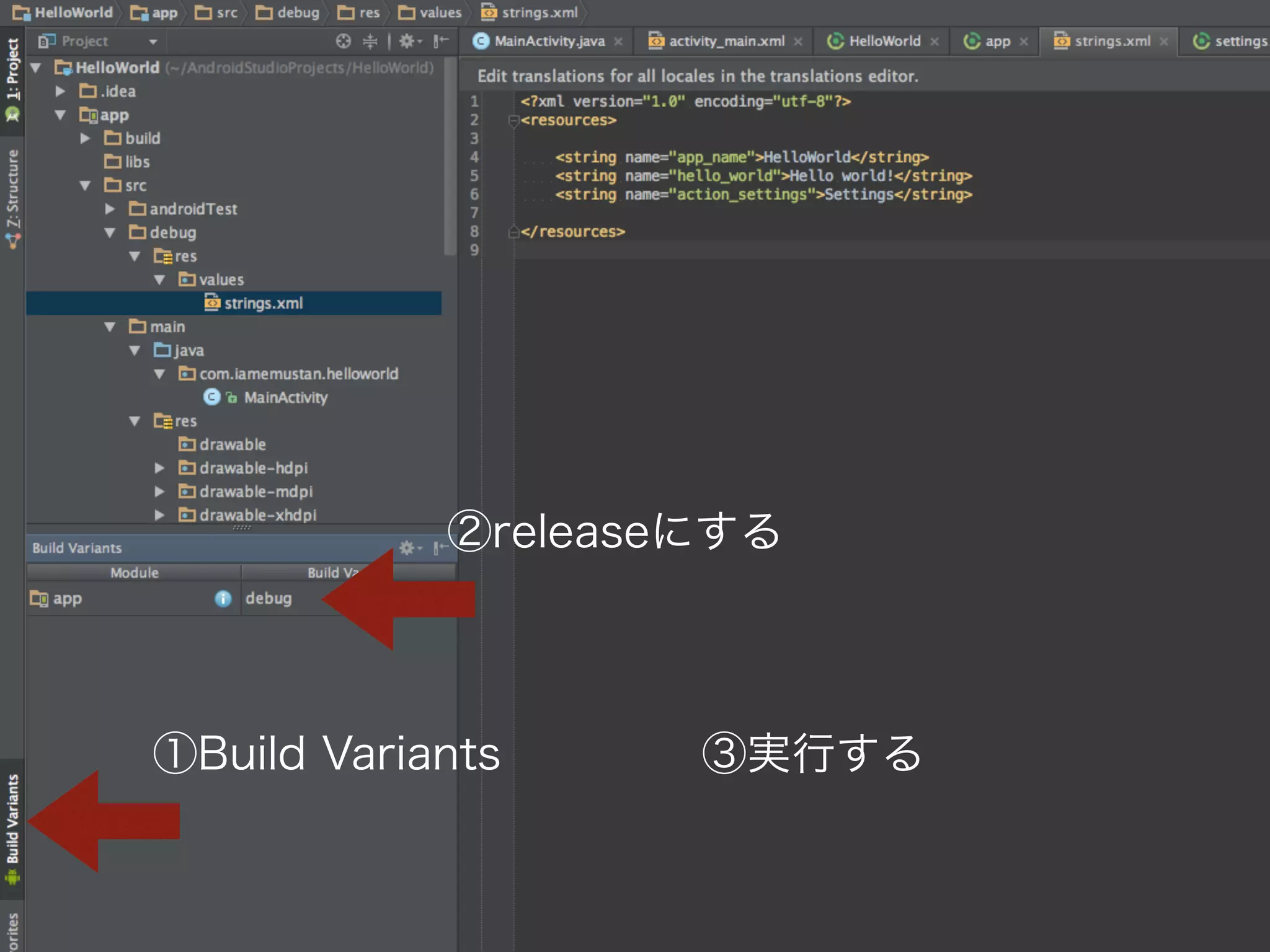The height and width of the screenshot is (952, 1270).
Task: Close the app gradle editor tab
Action: pyautogui.click(x=1024, y=42)
